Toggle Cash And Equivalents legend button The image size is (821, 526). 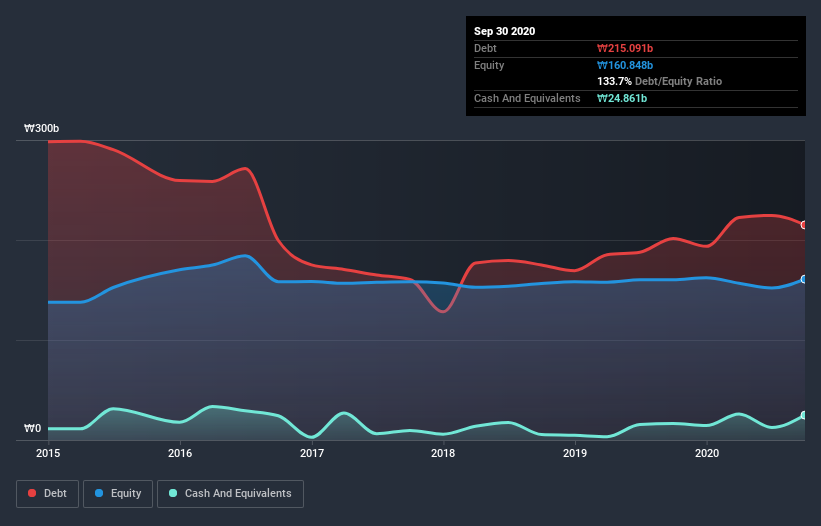point(230,494)
